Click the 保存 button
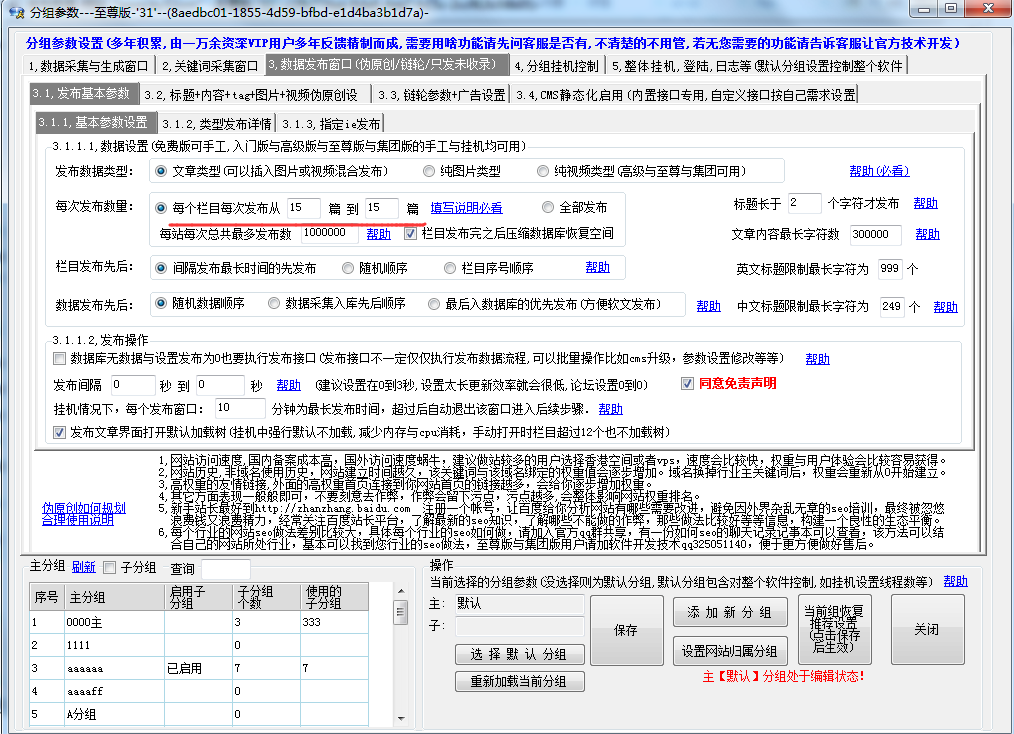Viewport: 1014px width, 734px height. point(626,630)
